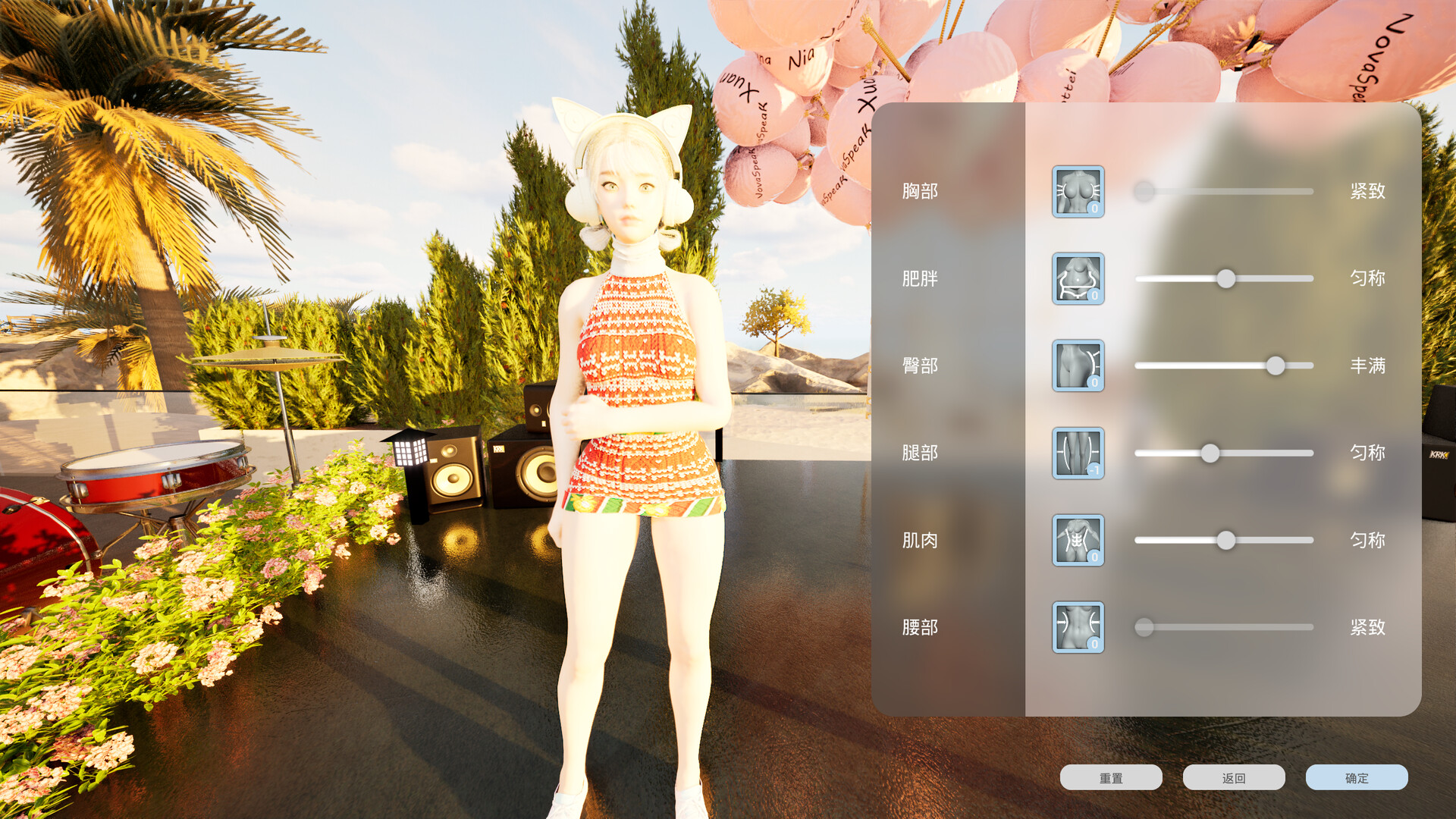Click the 腰部 (waist) body icon
Viewport: 1456px width, 819px height.
coord(1078,627)
